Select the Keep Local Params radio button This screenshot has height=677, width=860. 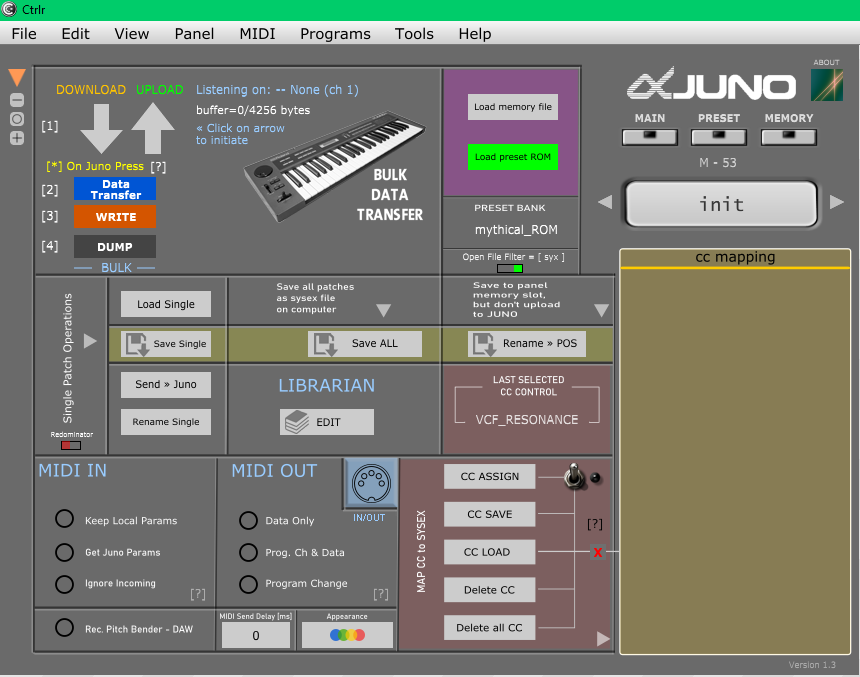pos(64,519)
